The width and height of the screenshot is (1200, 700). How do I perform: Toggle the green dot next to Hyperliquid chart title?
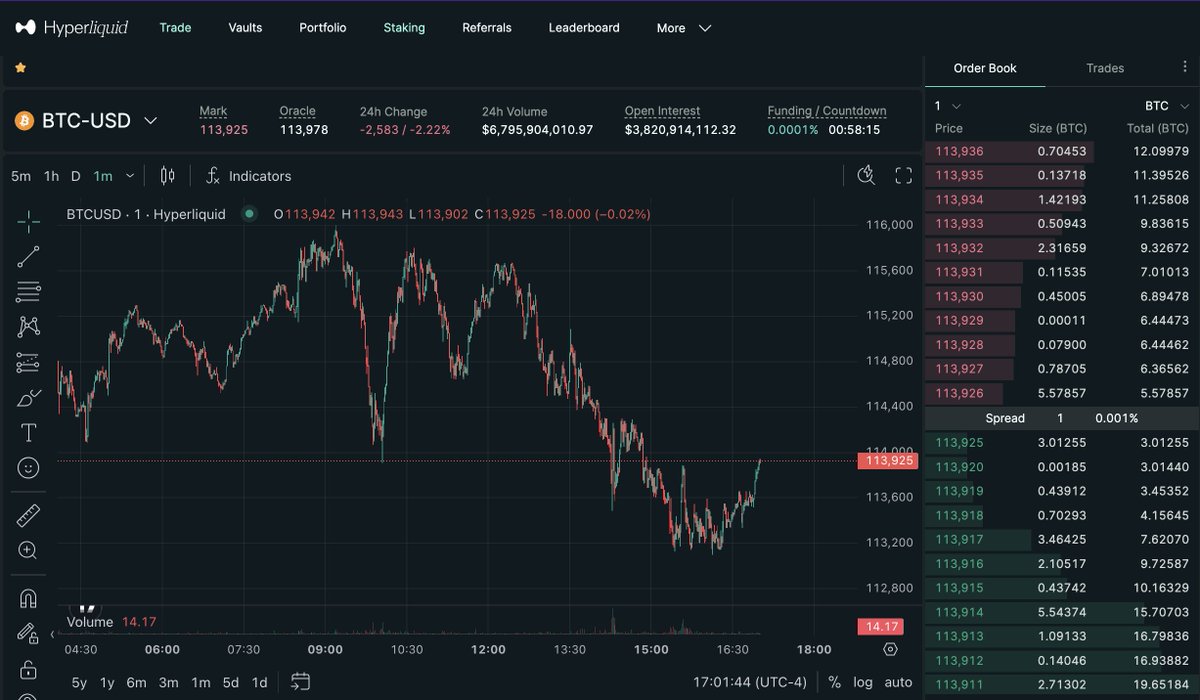click(x=250, y=214)
